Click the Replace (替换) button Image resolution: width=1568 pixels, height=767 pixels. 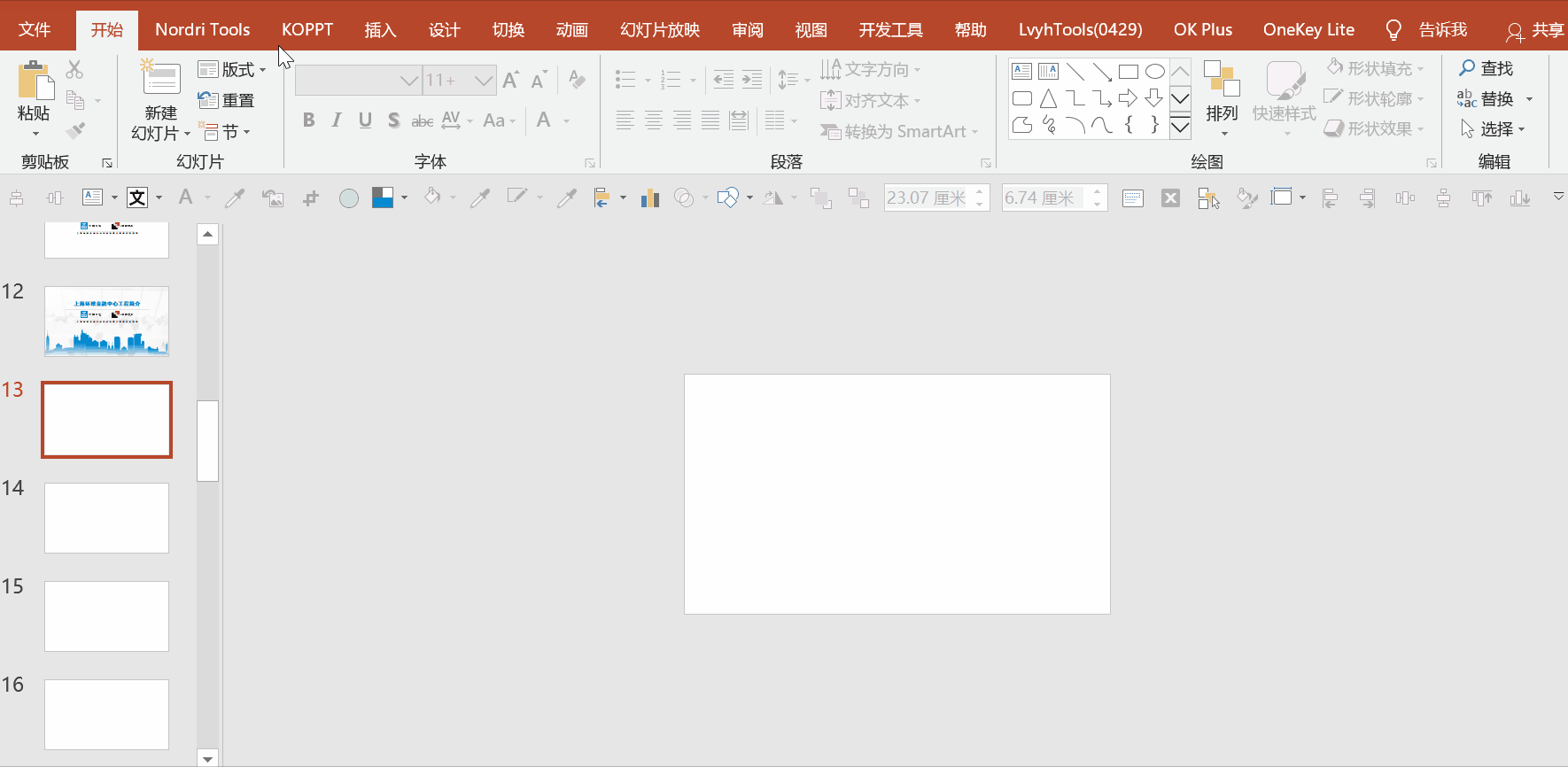point(1486,99)
